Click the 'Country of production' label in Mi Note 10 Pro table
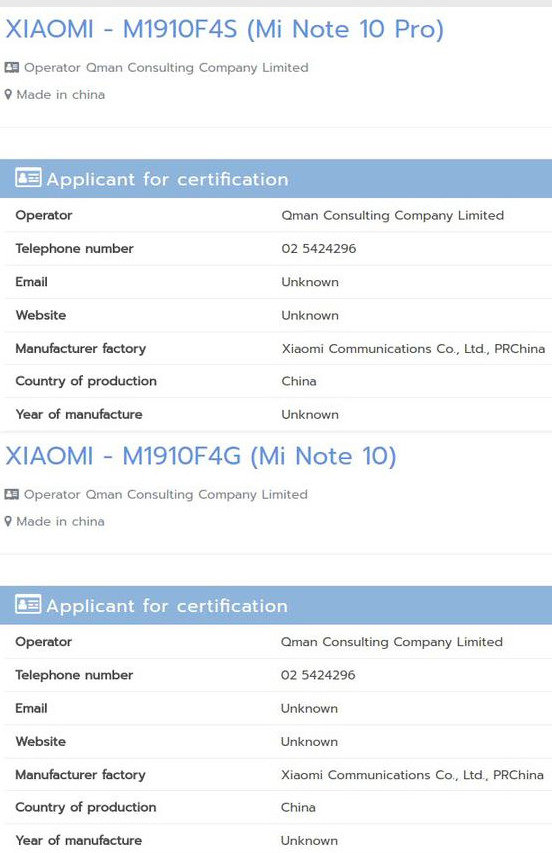The image size is (552, 853). coord(86,381)
